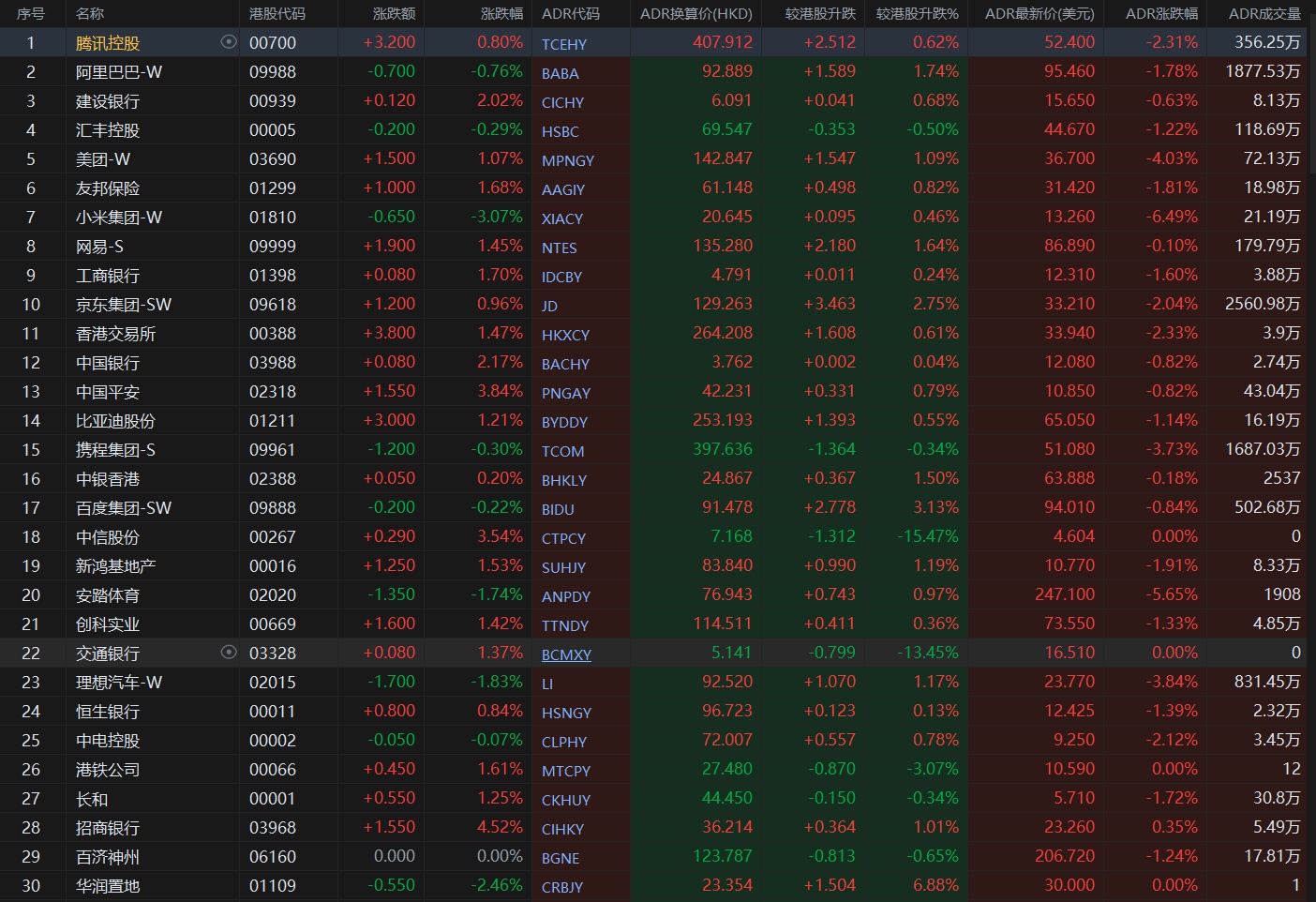
Task: Click the BABA ADR code
Action: [560, 73]
